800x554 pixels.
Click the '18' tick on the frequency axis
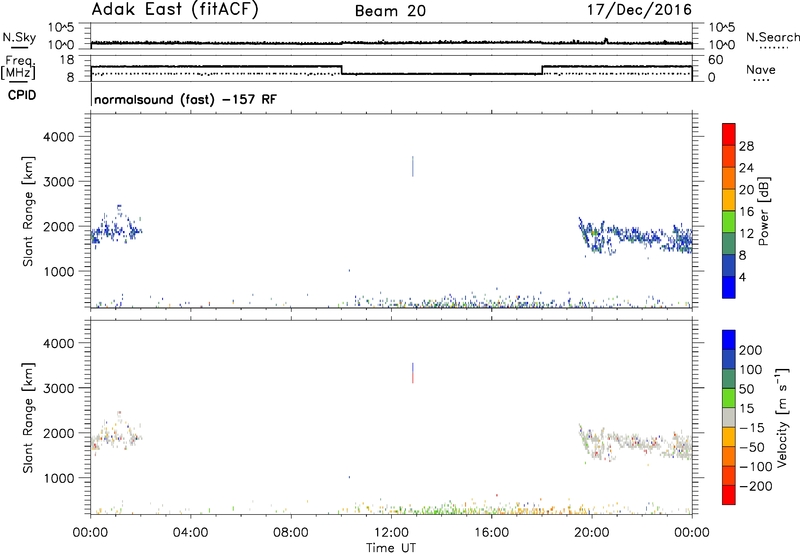tap(66, 60)
